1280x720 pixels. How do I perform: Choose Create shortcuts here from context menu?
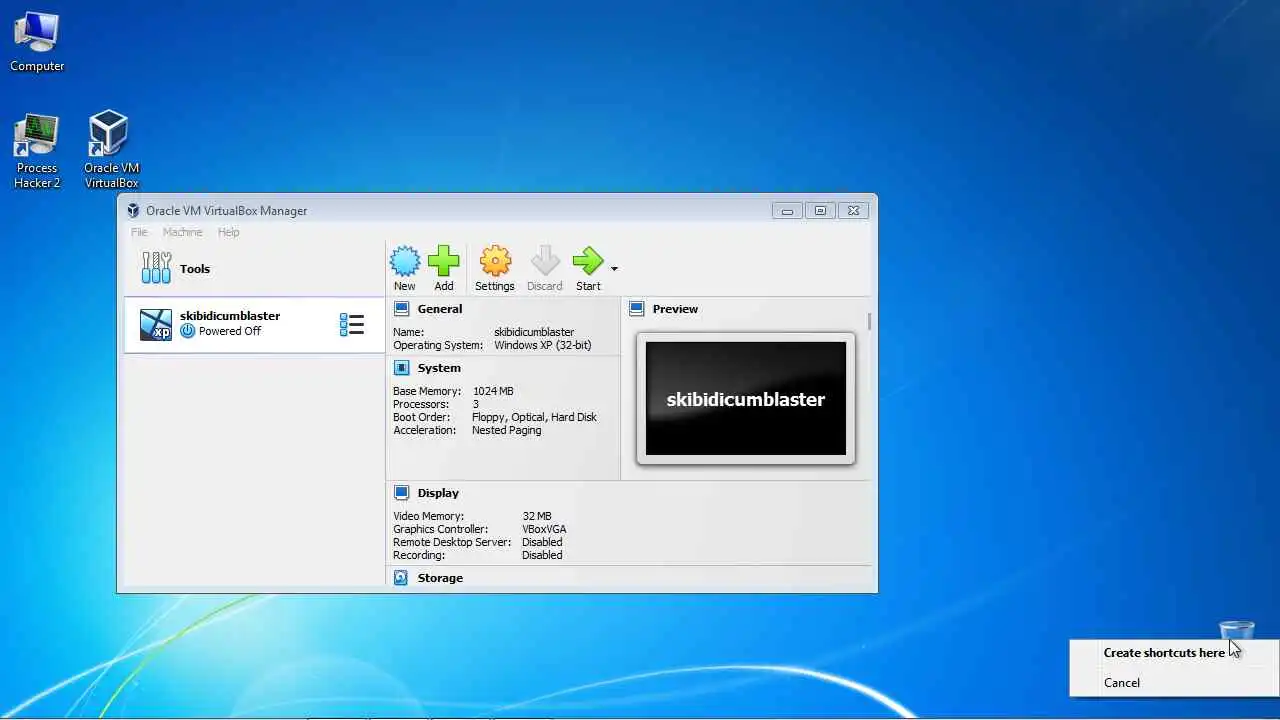(x=1174, y=652)
